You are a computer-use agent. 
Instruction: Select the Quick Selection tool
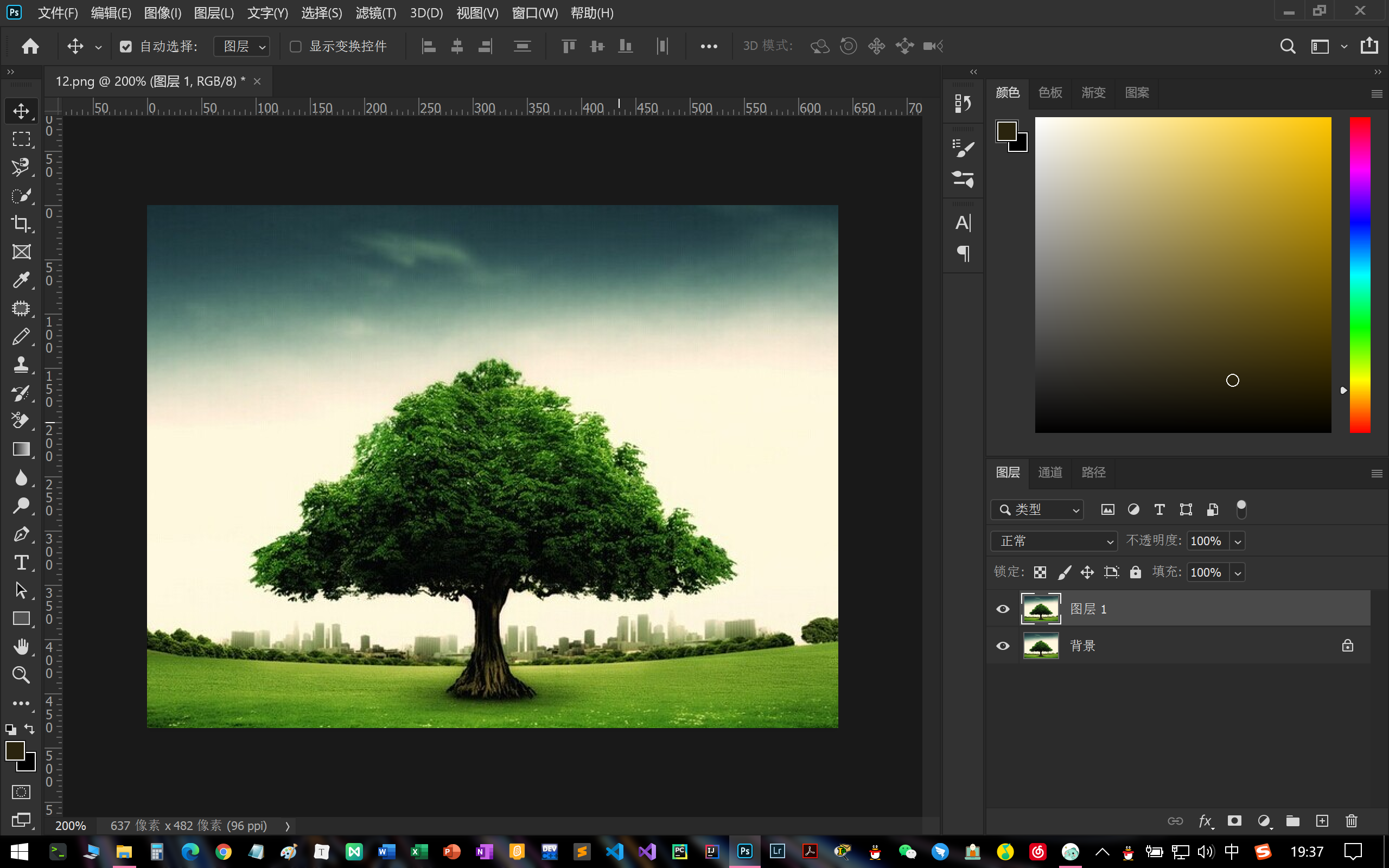pos(21,195)
